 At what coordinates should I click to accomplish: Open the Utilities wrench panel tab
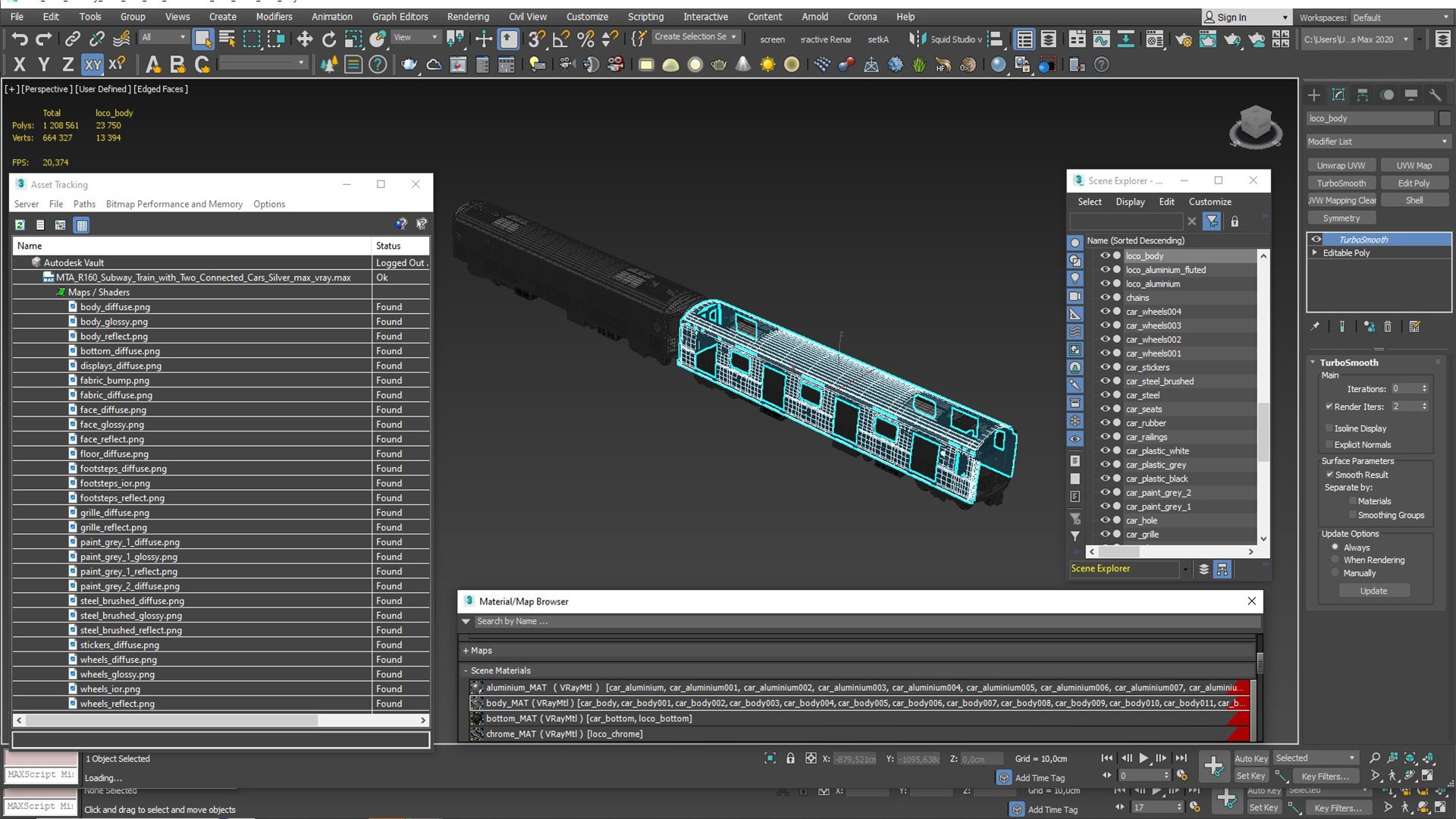(x=1435, y=95)
